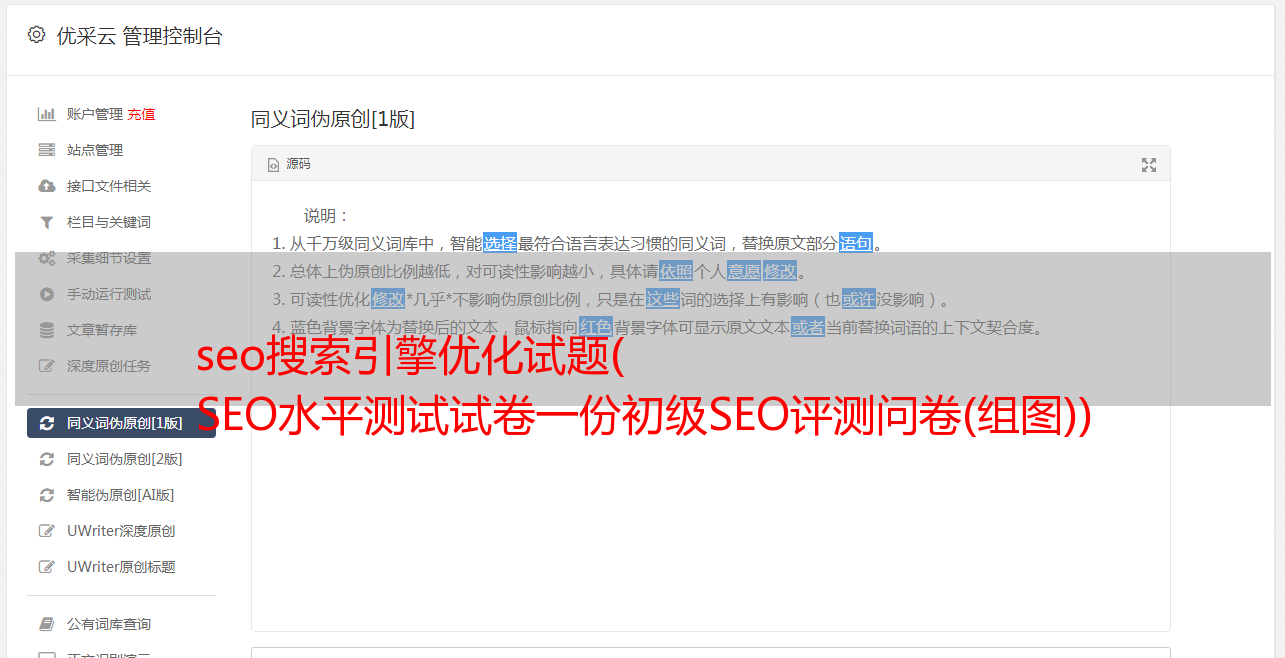Click the cloud upload icon for 接口文件相关
The height and width of the screenshot is (658, 1285).
click(46, 186)
